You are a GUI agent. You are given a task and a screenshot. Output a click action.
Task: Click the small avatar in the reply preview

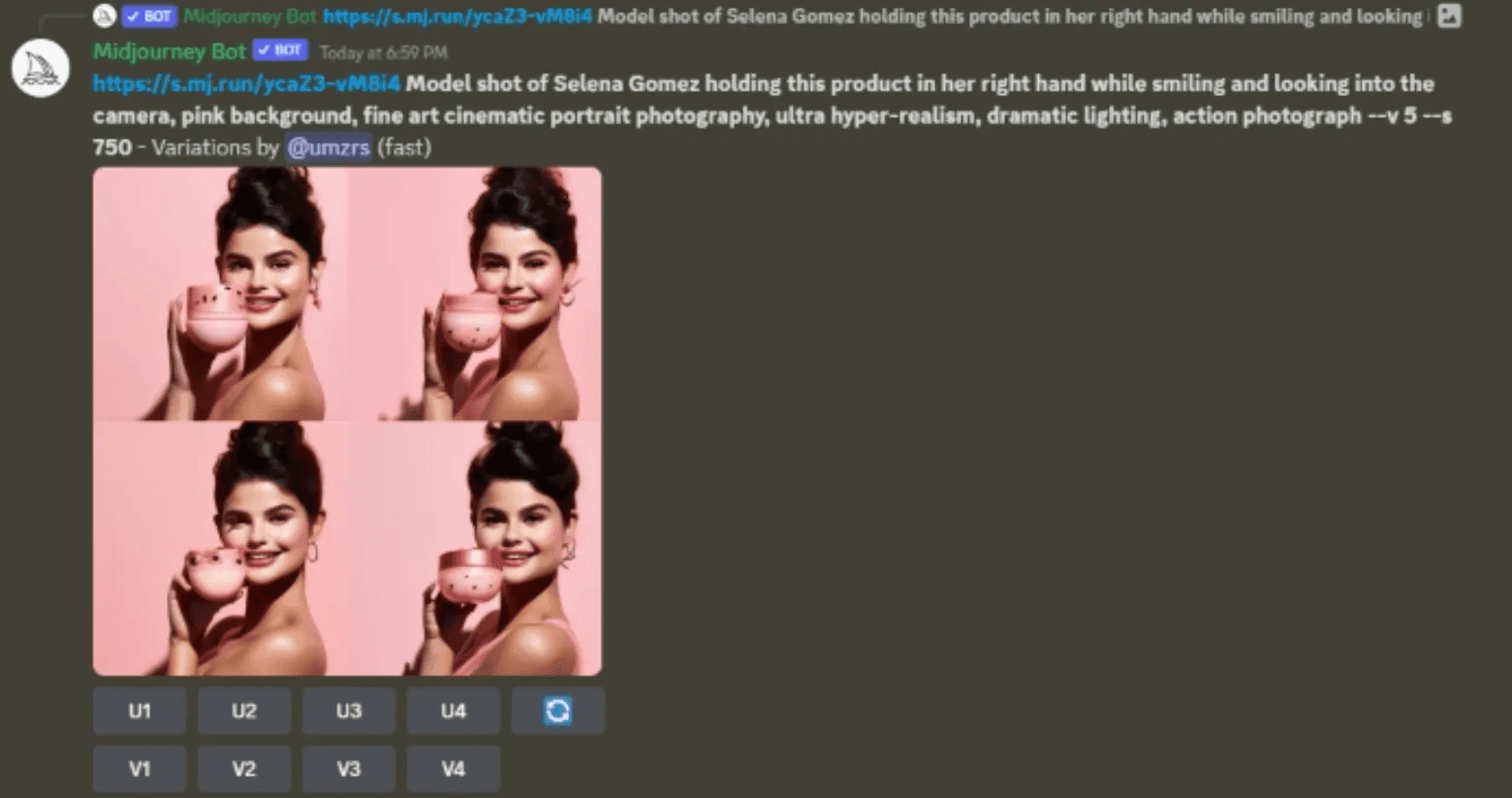click(x=105, y=16)
